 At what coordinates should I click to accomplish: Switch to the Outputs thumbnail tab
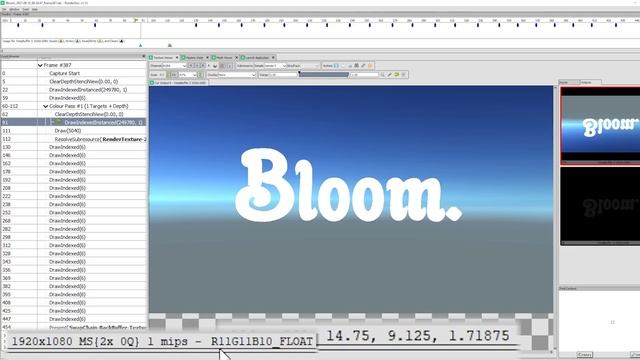[x=590, y=82]
